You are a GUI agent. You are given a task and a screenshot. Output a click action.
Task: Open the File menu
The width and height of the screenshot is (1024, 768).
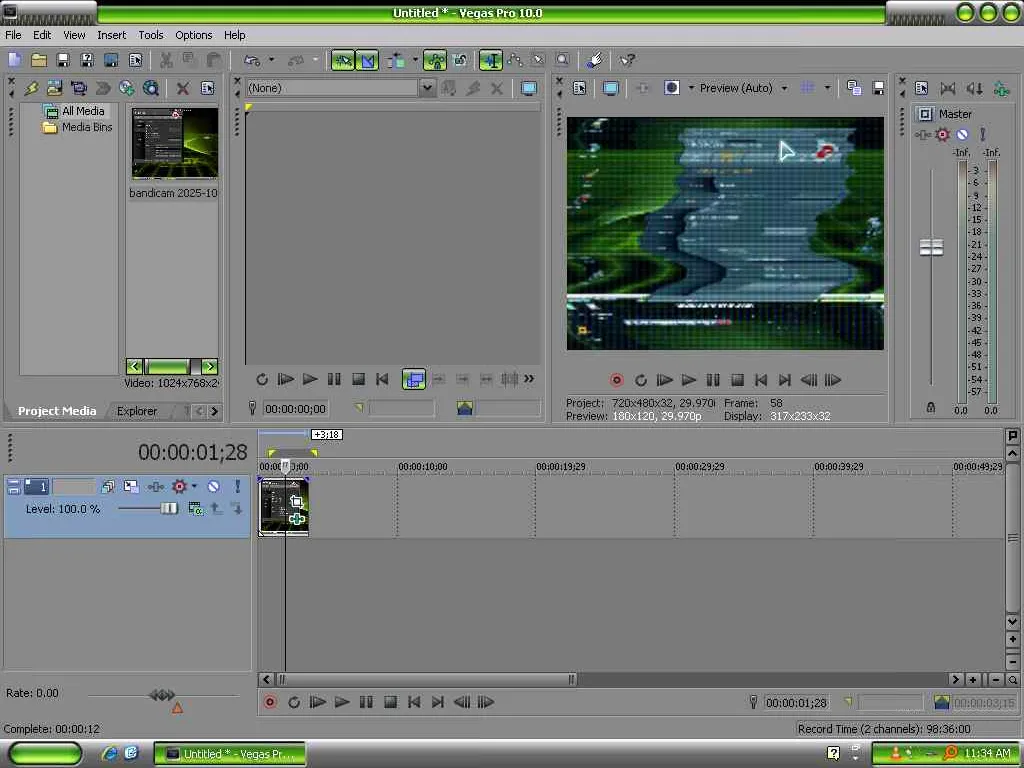click(x=13, y=35)
